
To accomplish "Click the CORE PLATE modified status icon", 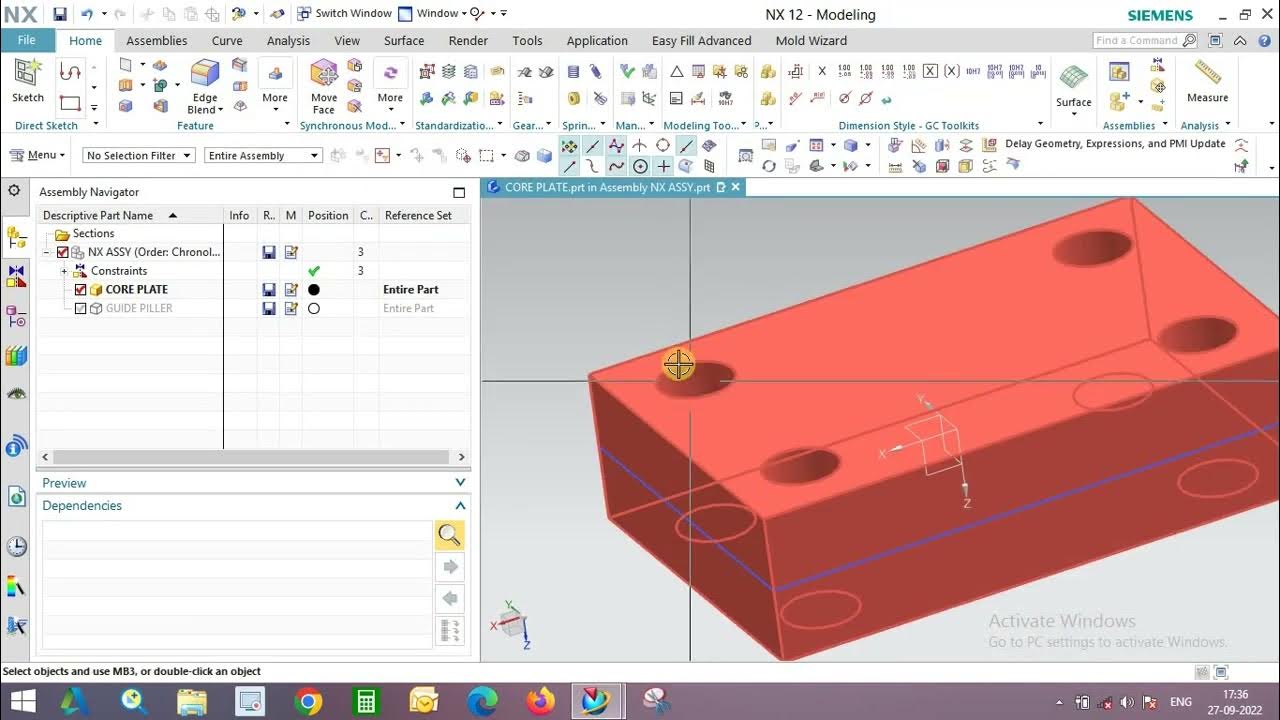I will click(291, 290).
